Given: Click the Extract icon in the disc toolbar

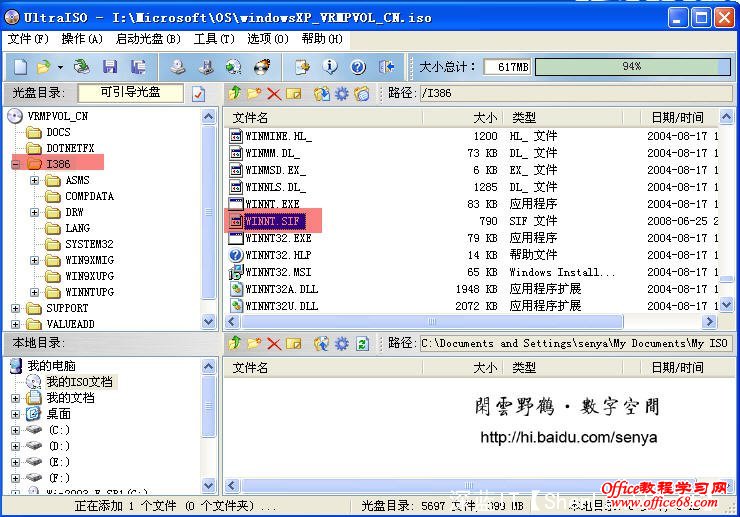Looking at the screenshot, I should 322,93.
